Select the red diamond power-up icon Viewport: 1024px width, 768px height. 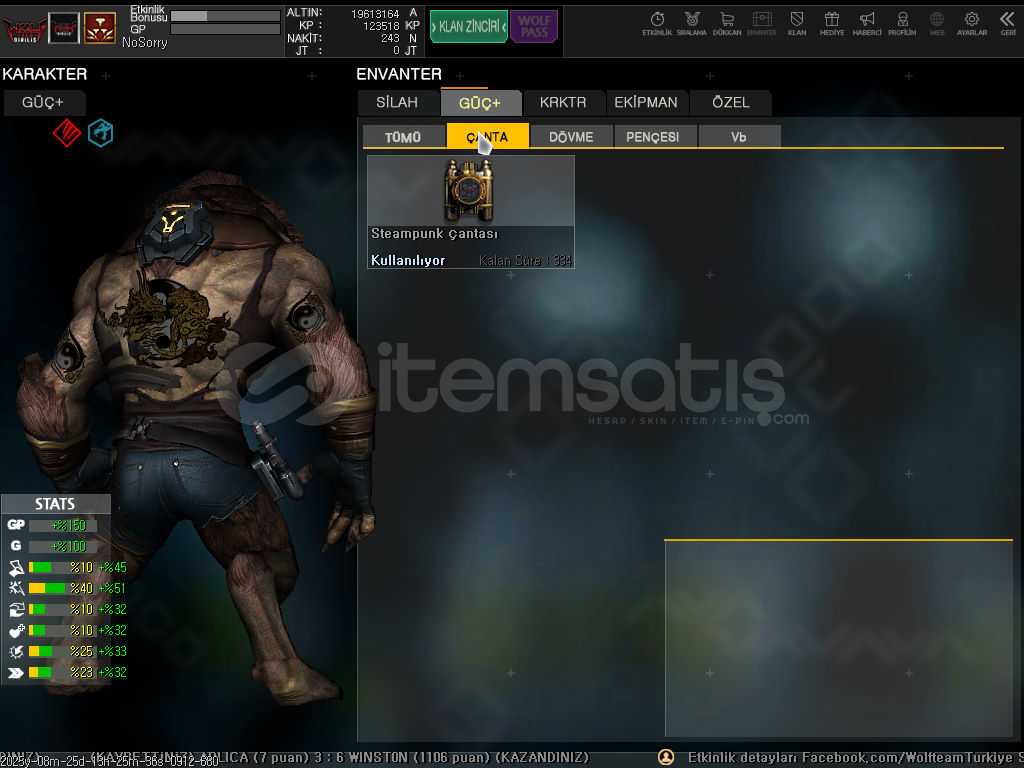[x=67, y=133]
